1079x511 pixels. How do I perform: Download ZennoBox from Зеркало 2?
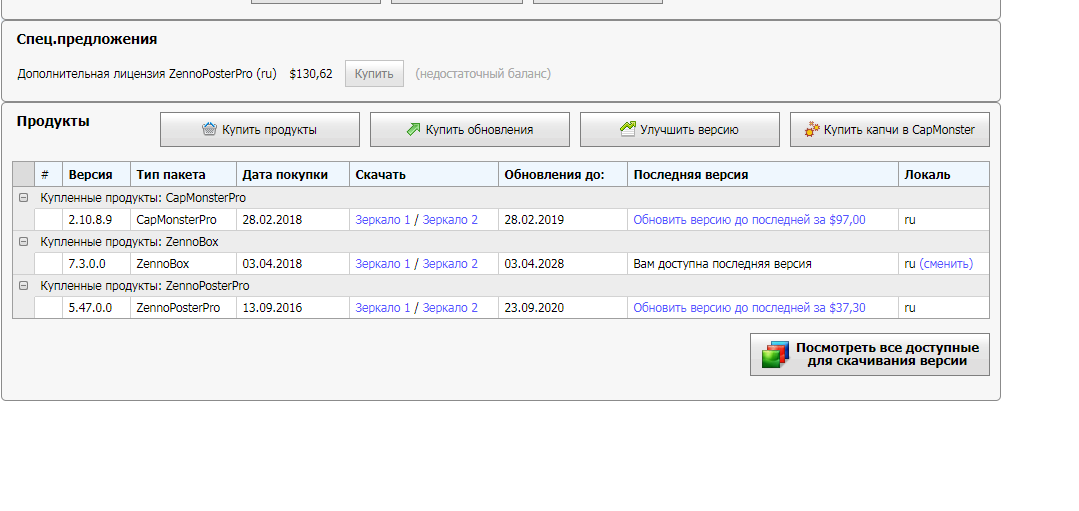pyautogui.click(x=450, y=264)
